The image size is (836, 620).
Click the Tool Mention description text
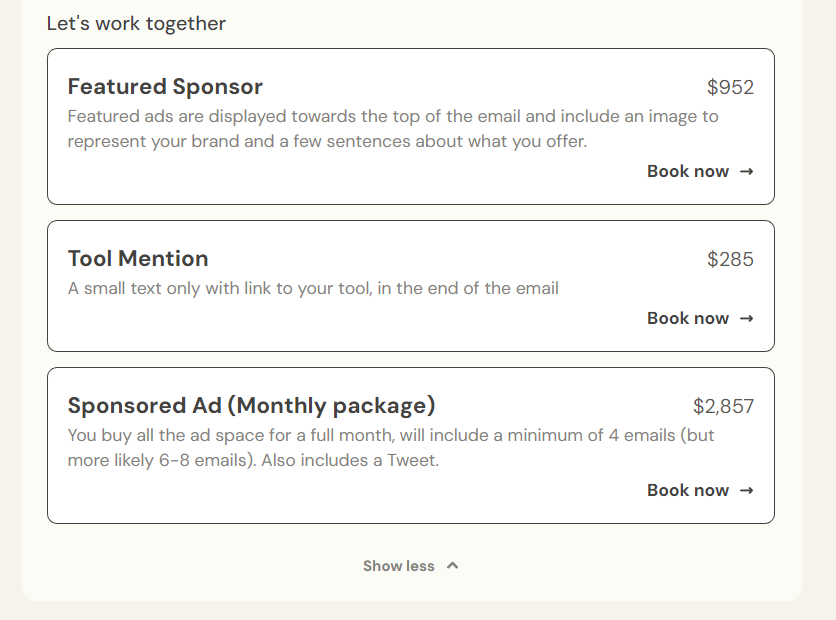coord(313,288)
